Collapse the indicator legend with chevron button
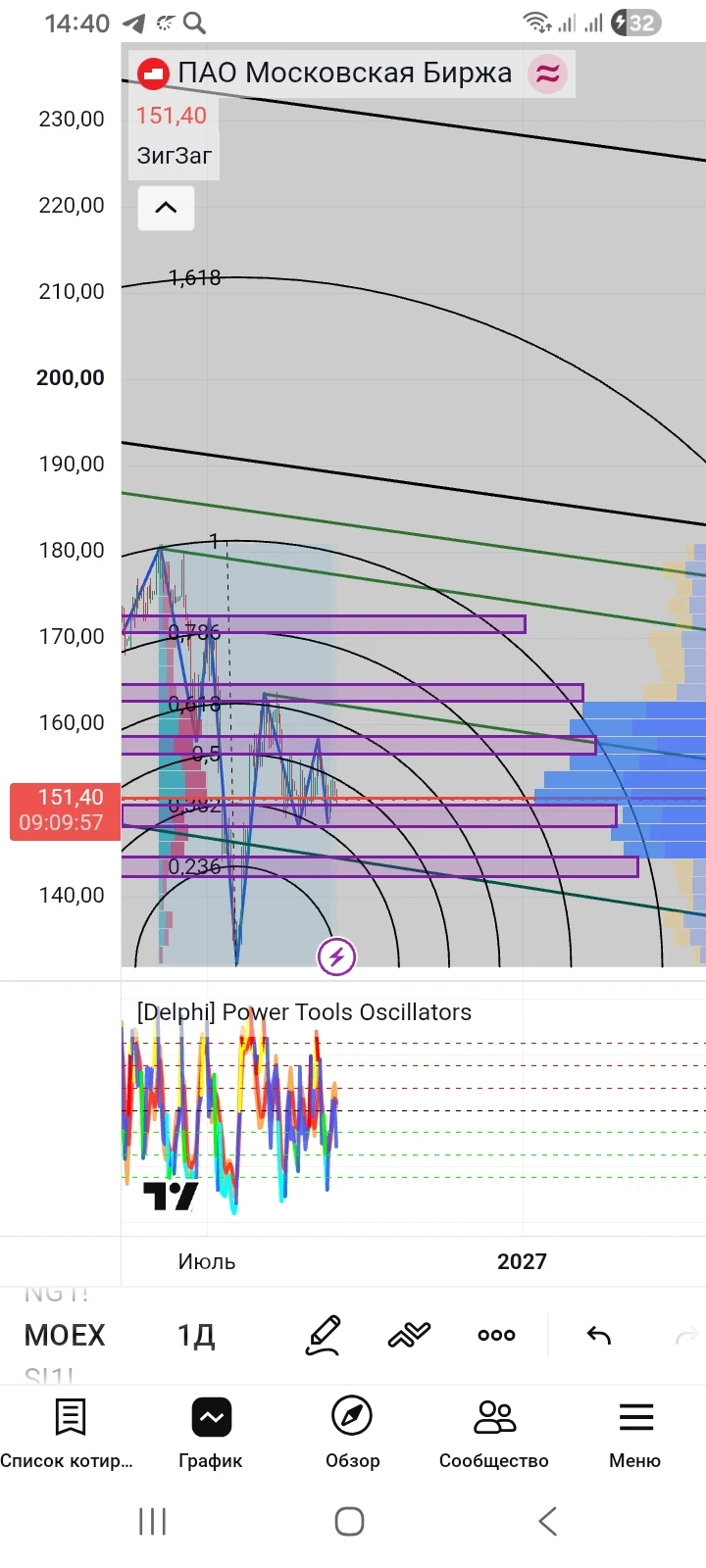The width and height of the screenshot is (706, 1568). pyautogui.click(x=166, y=208)
